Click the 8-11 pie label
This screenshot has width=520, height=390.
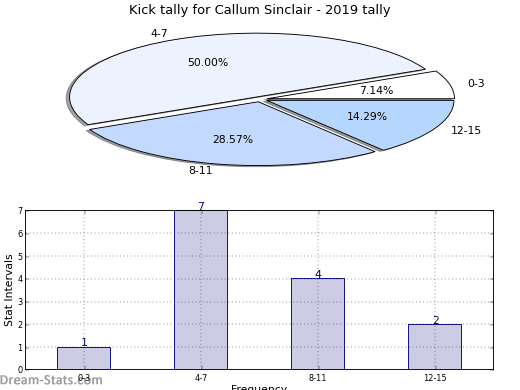pos(201,170)
